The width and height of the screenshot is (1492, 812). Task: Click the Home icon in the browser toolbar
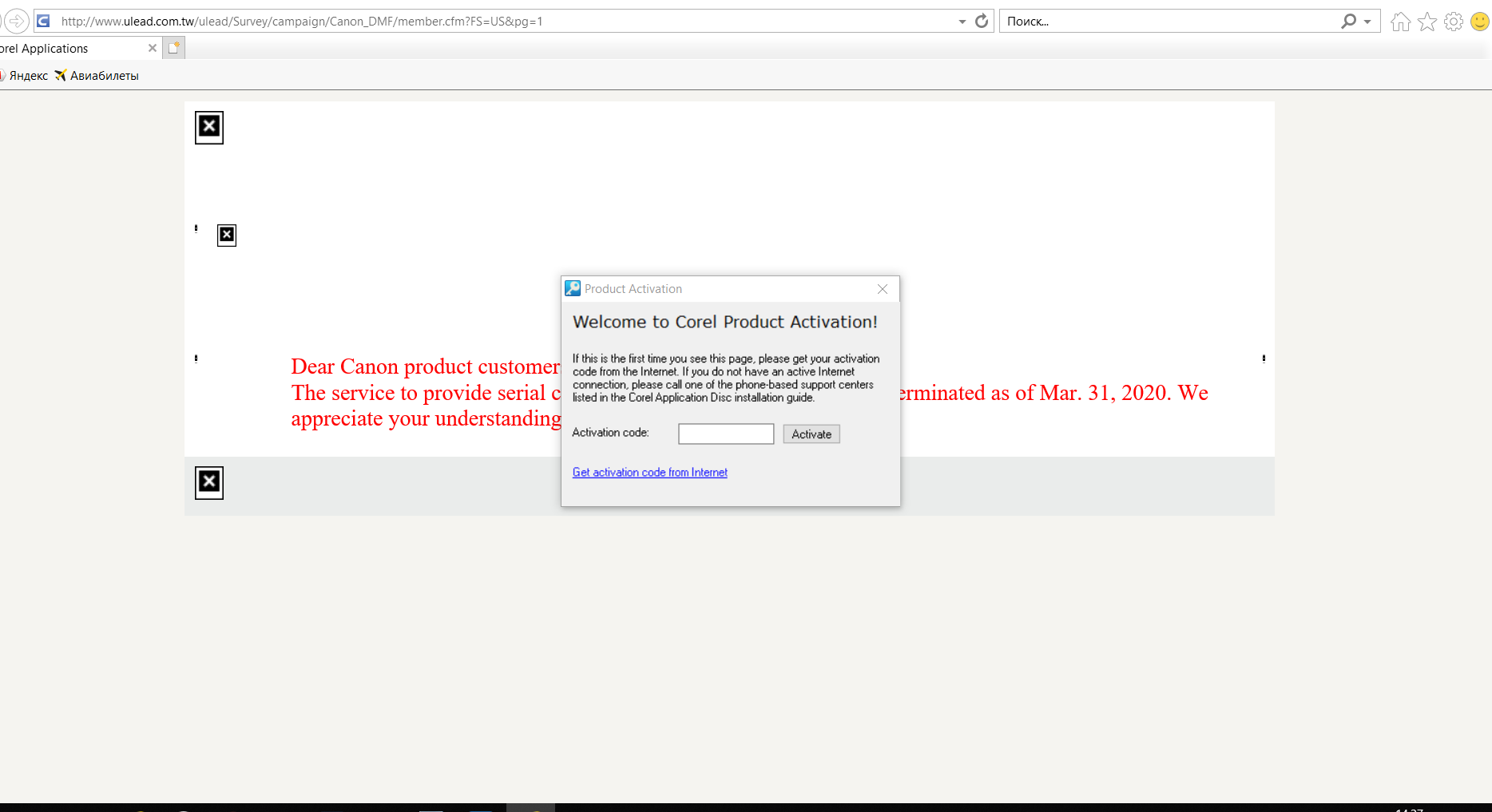(x=1400, y=22)
